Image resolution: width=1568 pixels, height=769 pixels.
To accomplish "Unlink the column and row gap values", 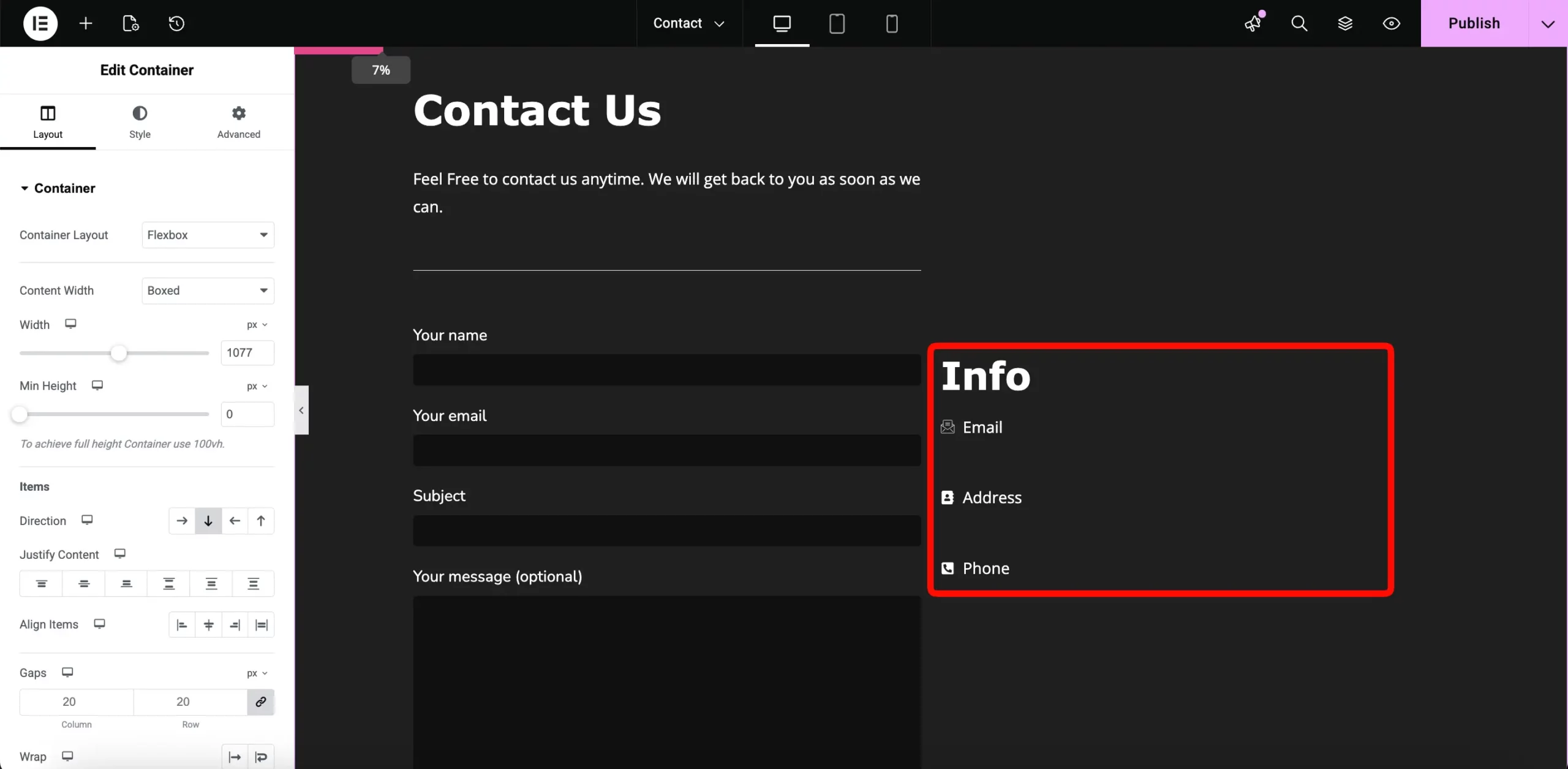I will [x=260, y=702].
